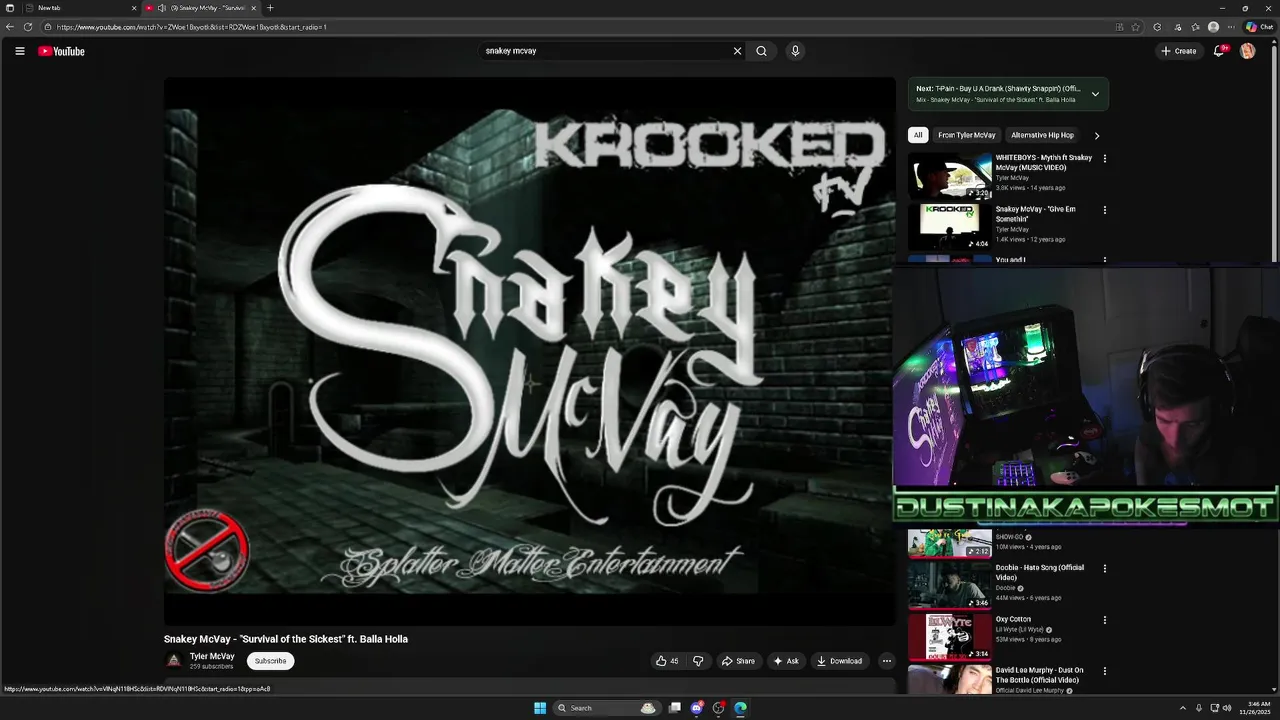Image resolution: width=1280 pixels, height=720 pixels.
Task: Click WHITEBOYS video thumbnail
Action: pos(950,176)
